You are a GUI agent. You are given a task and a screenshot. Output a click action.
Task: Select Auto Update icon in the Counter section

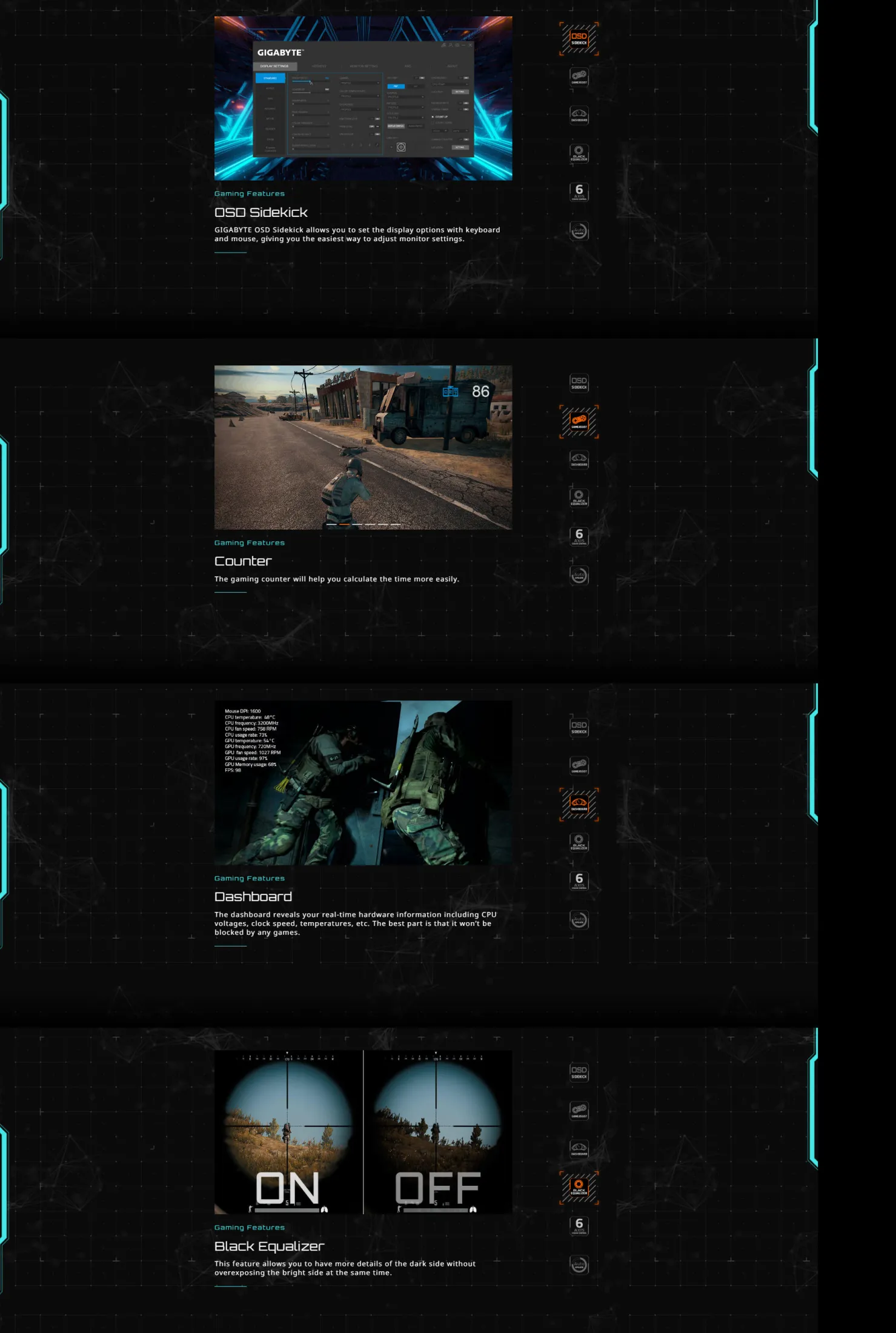pos(579,575)
